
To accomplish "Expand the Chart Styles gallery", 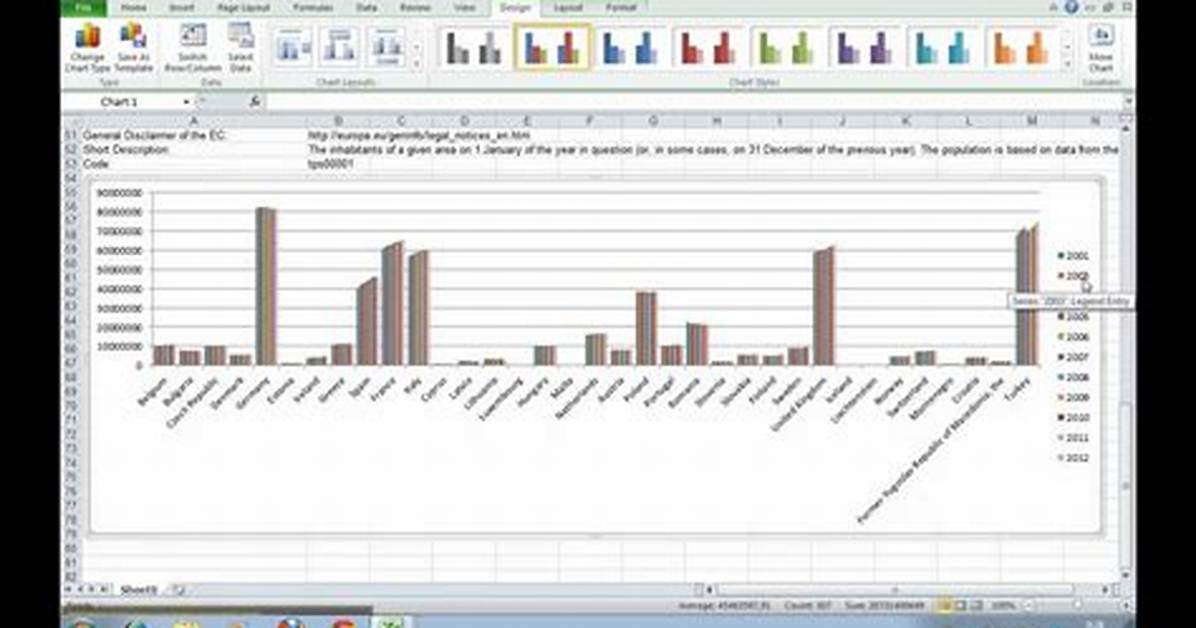I will click(1067, 64).
